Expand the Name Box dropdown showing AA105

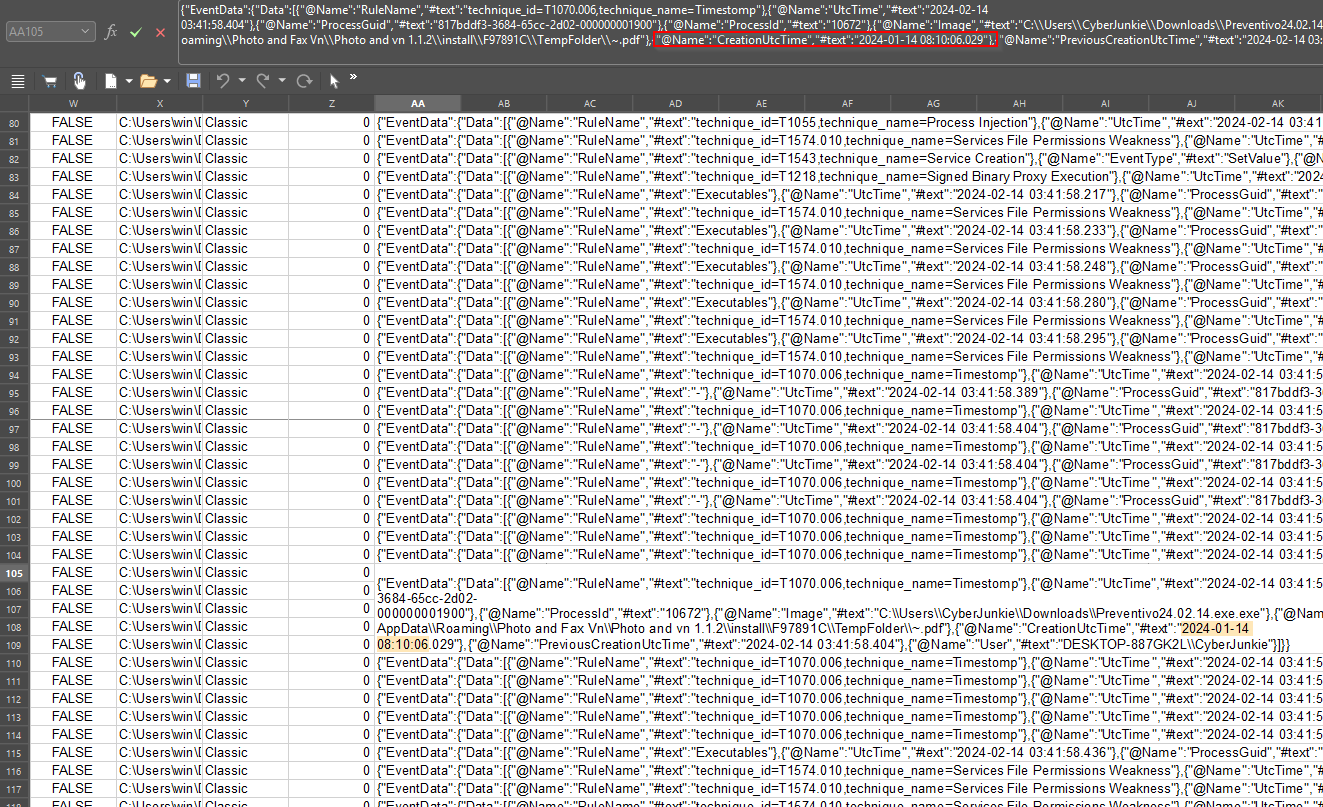87,32
